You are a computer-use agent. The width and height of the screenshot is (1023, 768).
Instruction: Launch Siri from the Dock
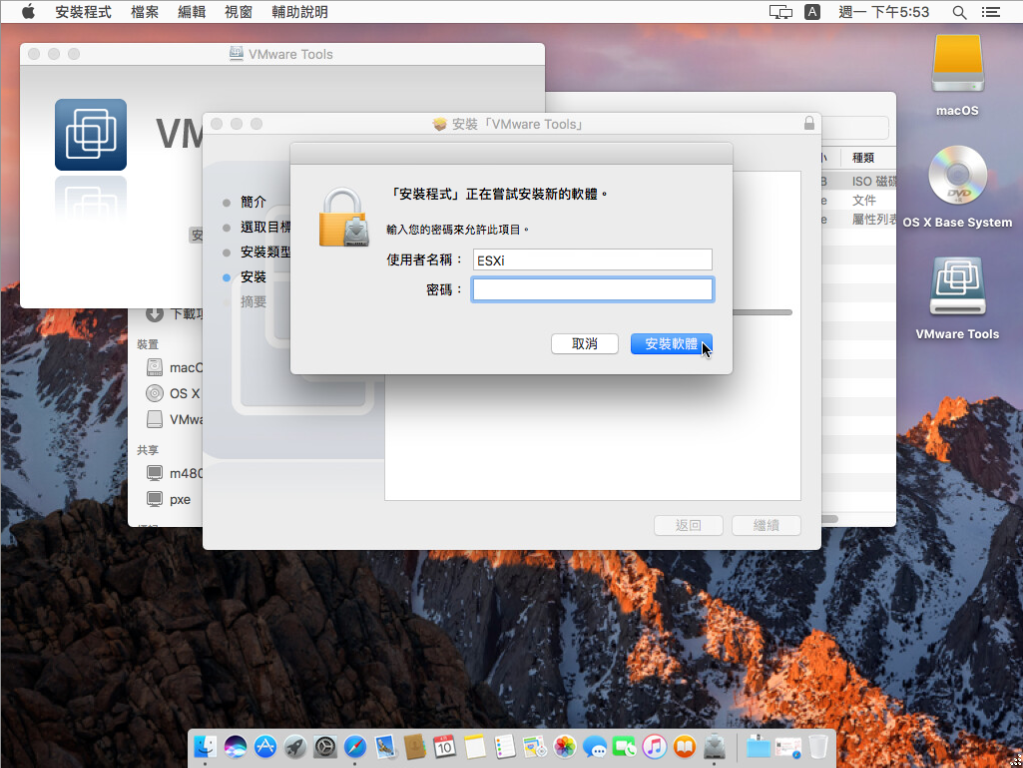click(236, 746)
